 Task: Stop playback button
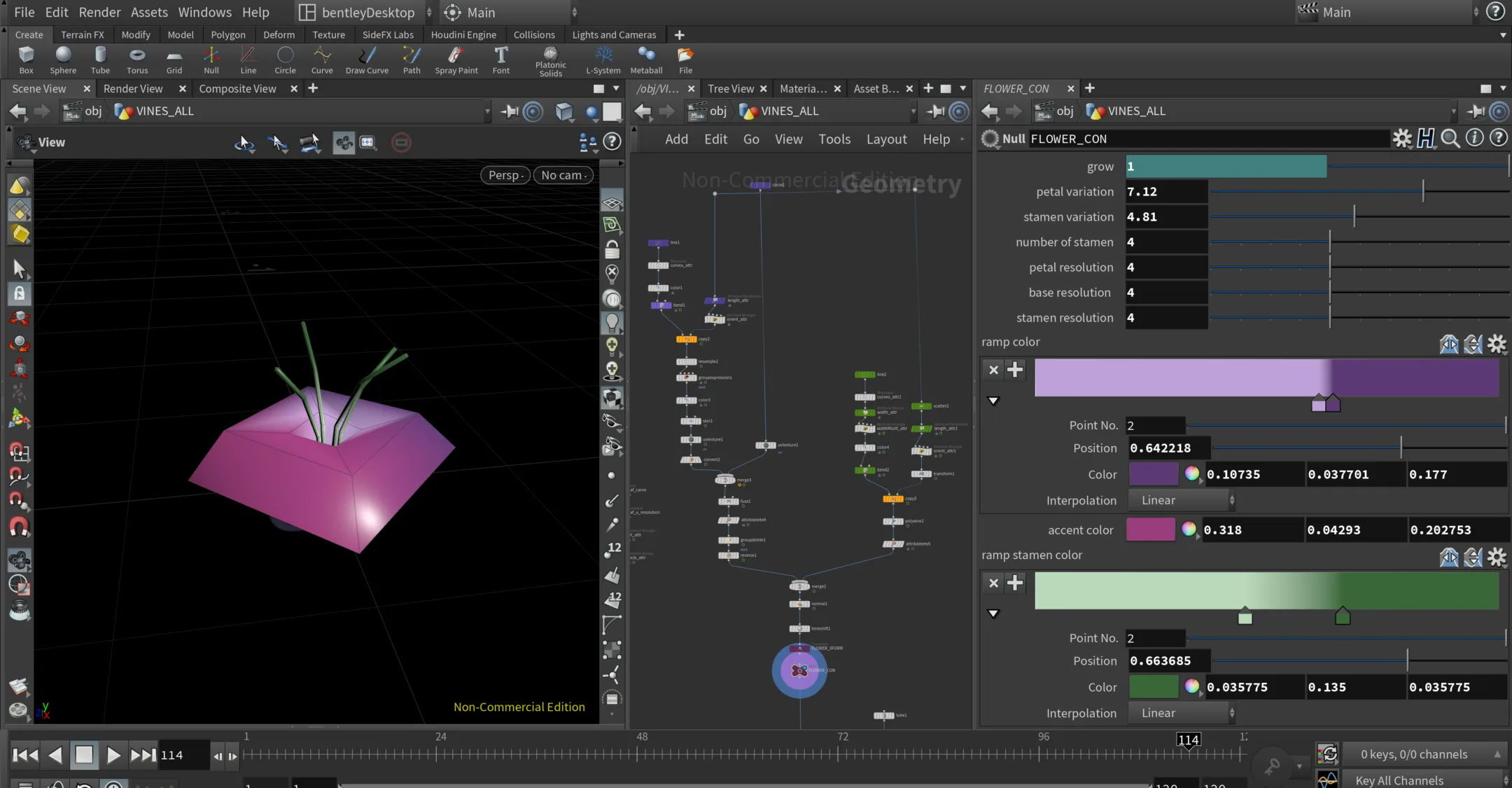(84, 755)
